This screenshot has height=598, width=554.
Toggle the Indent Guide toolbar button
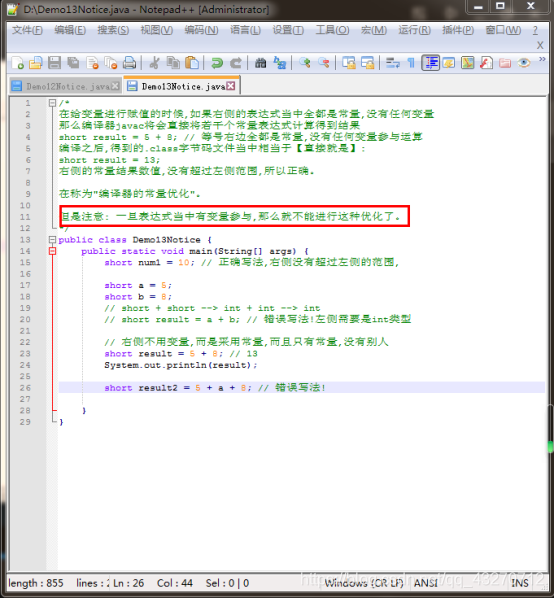click(430, 63)
